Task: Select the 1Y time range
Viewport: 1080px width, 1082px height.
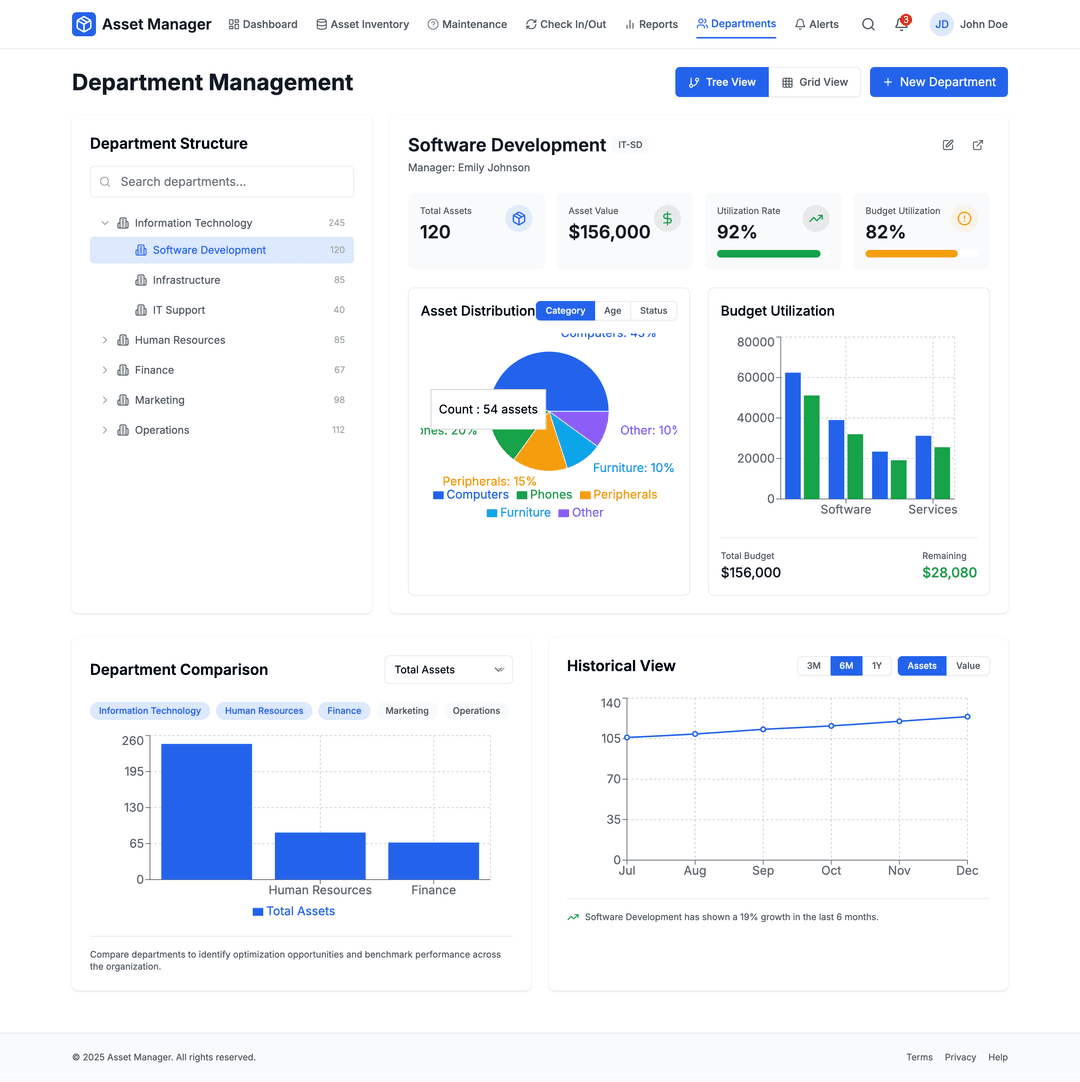Action: tap(877, 665)
